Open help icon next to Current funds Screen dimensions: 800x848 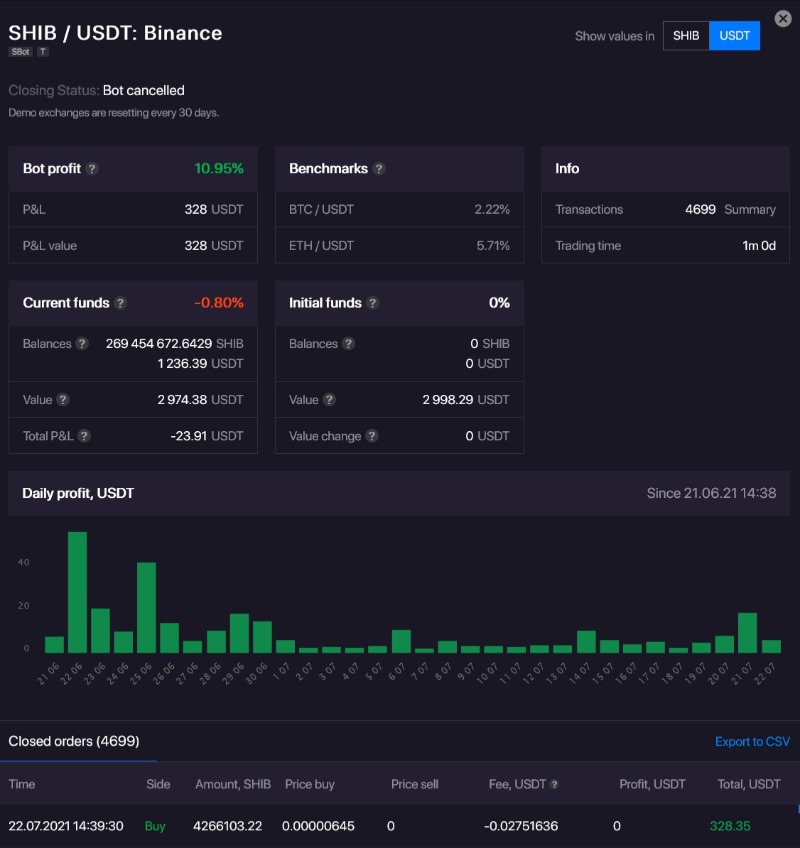(x=121, y=303)
